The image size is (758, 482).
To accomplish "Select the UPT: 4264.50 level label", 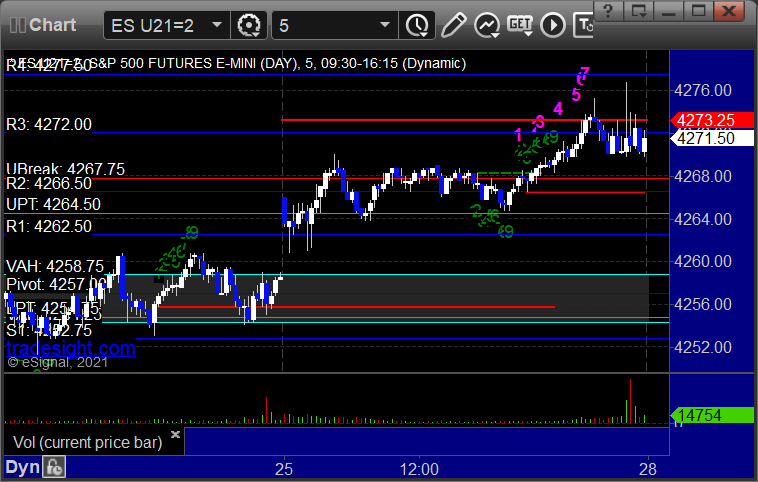I will [53, 204].
